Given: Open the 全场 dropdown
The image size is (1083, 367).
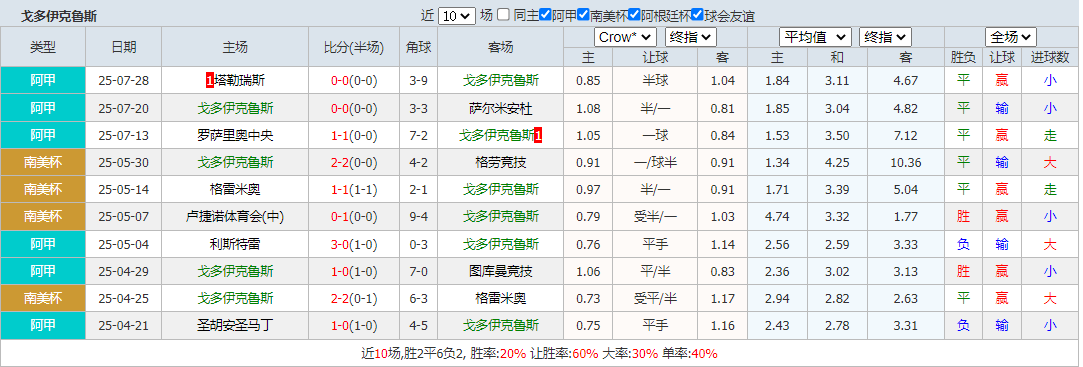Looking at the screenshot, I should coord(1011,37).
